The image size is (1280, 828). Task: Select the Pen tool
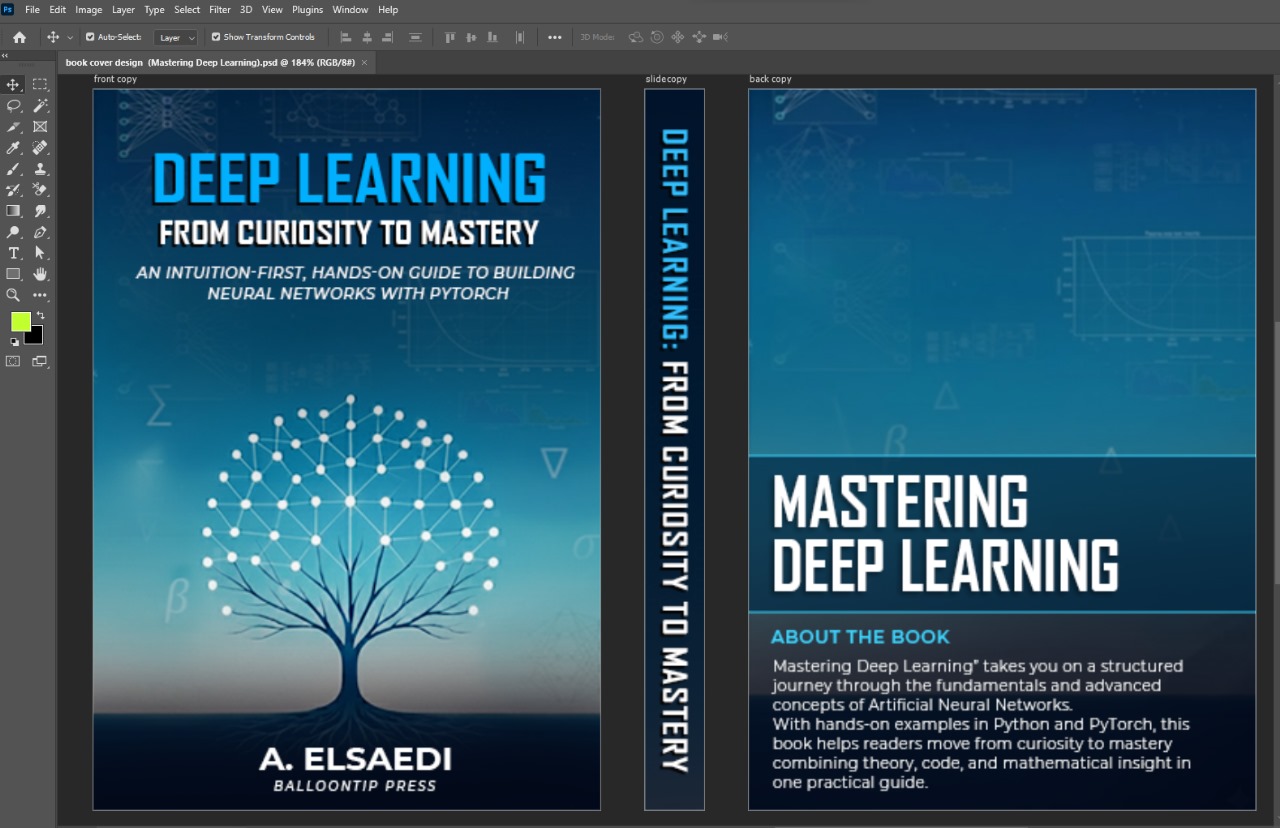40,232
